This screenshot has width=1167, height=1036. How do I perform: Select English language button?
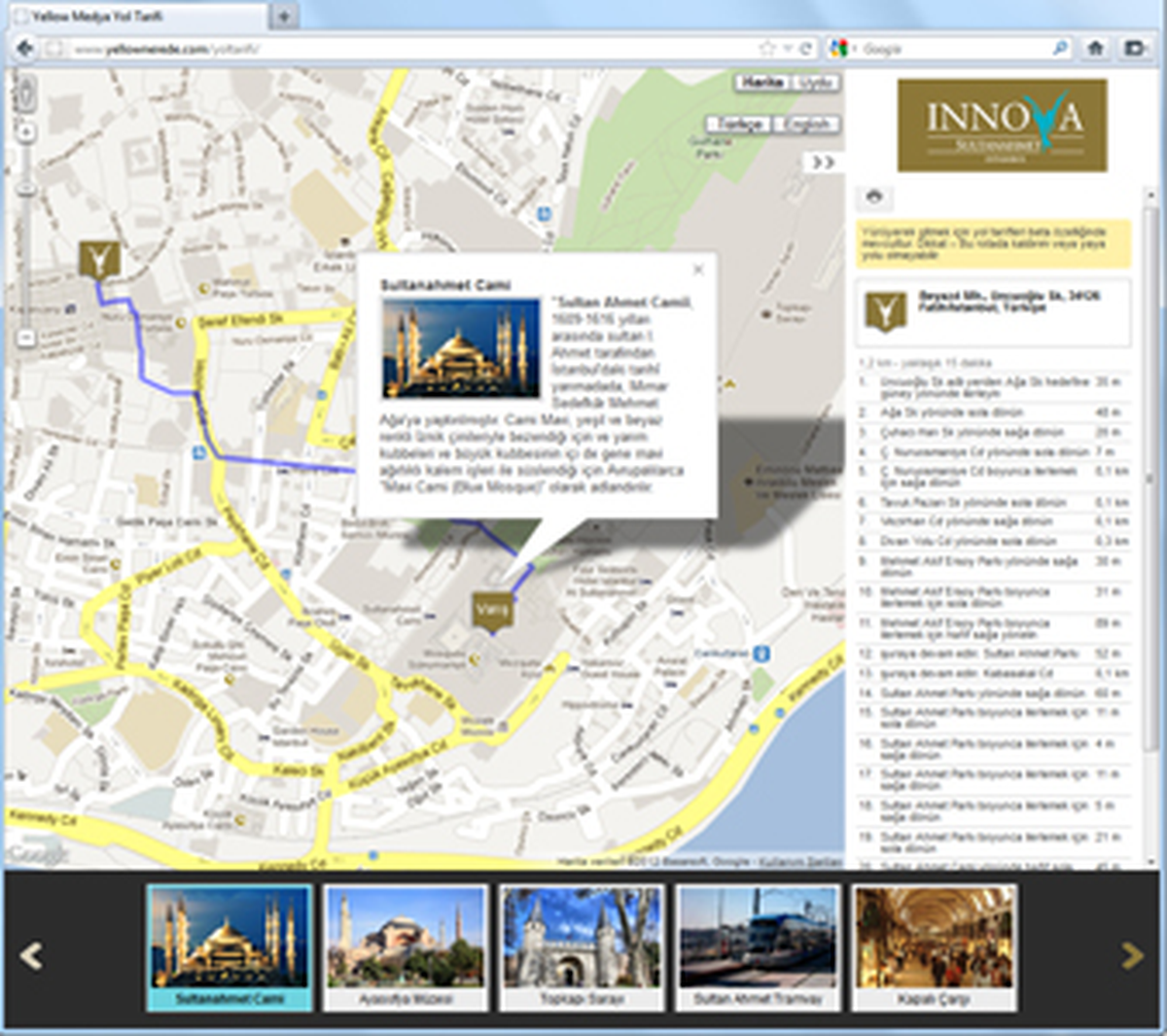pyautogui.click(x=806, y=125)
